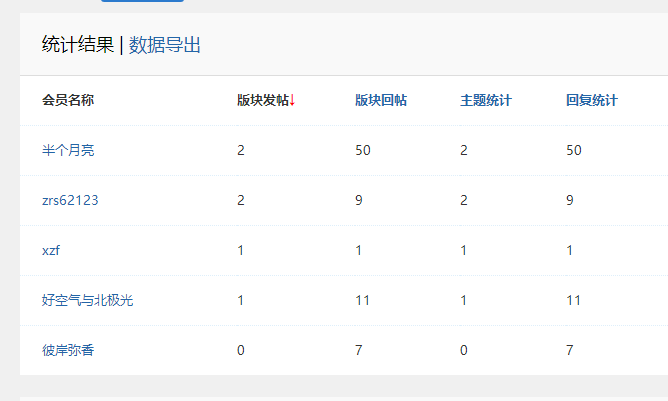Click 彼岸弥香's 回复统计 value 7

(x=570, y=350)
